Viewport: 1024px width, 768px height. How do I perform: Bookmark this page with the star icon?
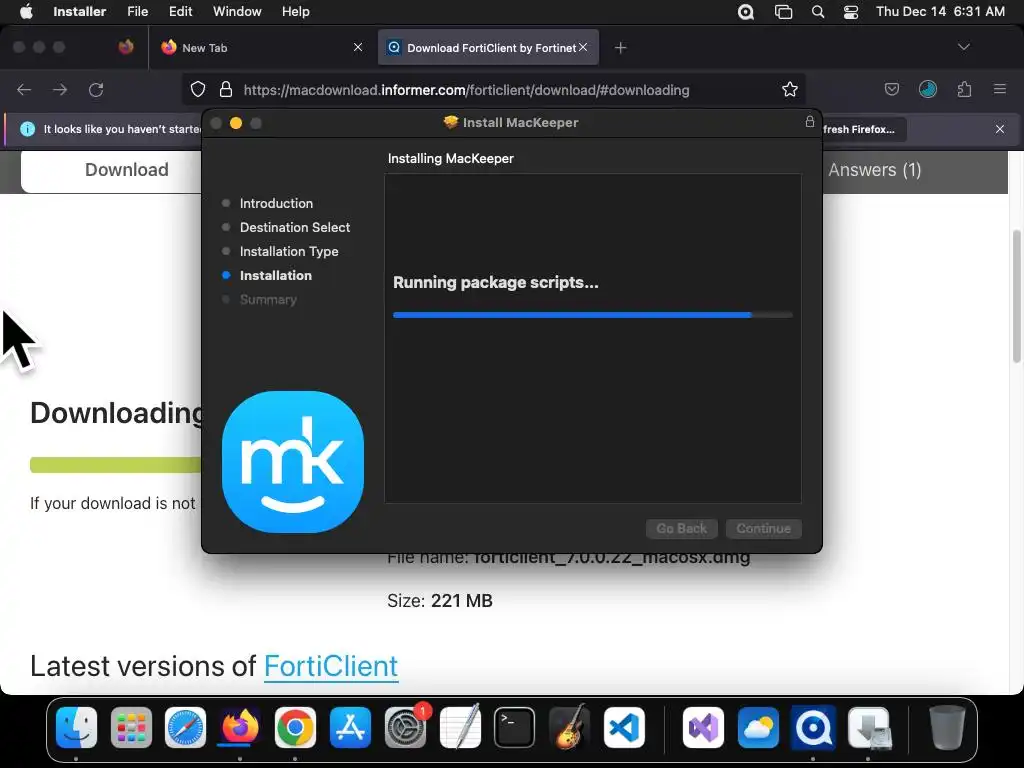pos(790,89)
